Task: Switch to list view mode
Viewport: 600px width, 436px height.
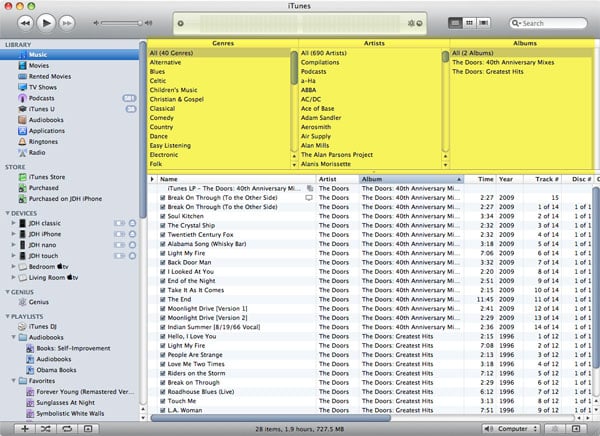Action: [455, 23]
